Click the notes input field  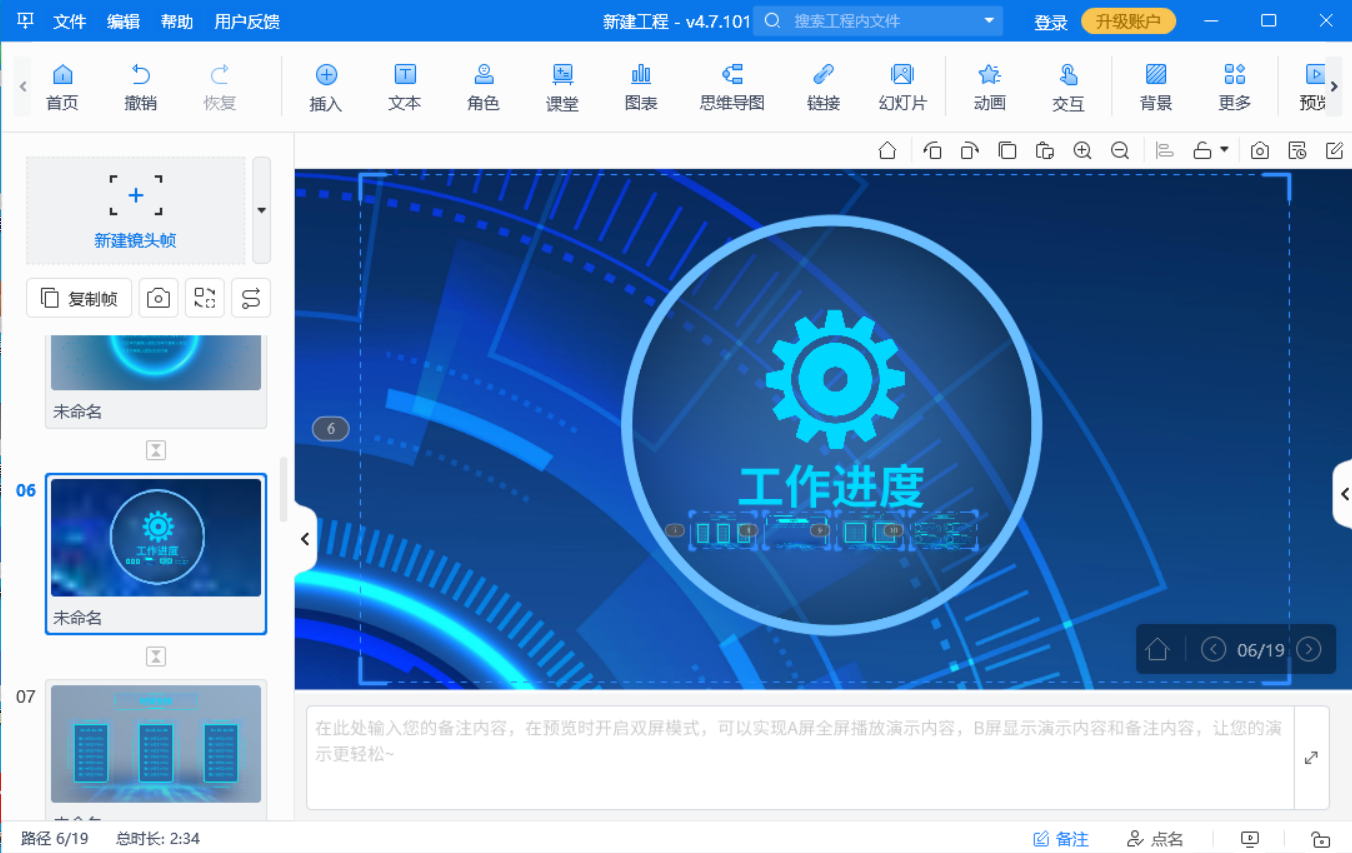coord(799,758)
